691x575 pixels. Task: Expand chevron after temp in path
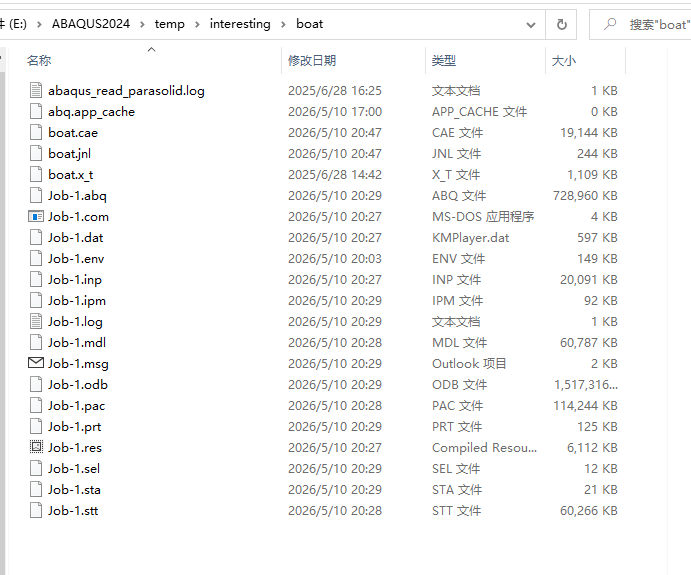[197, 24]
